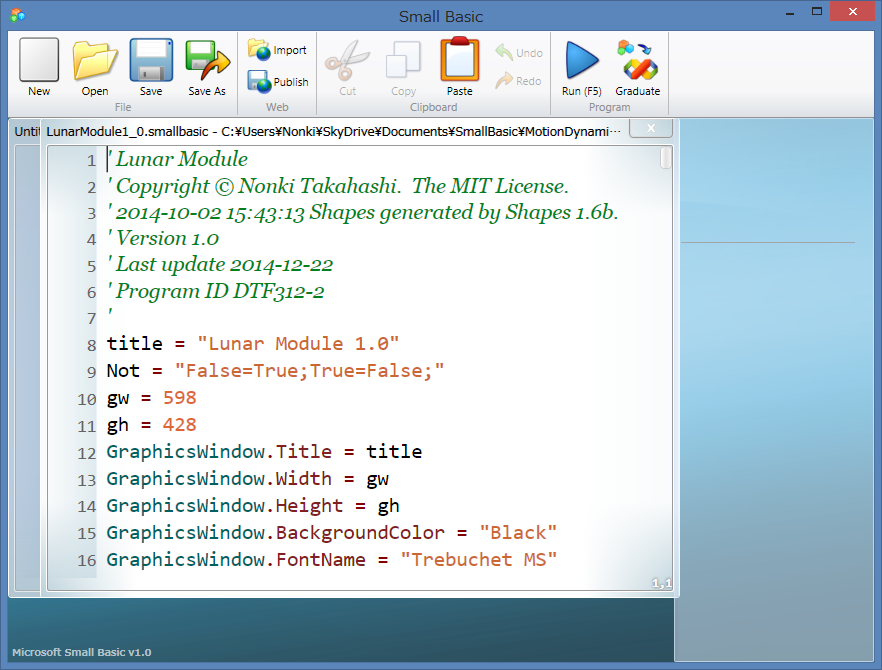Open a file with the Open folder icon

coord(94,61)
